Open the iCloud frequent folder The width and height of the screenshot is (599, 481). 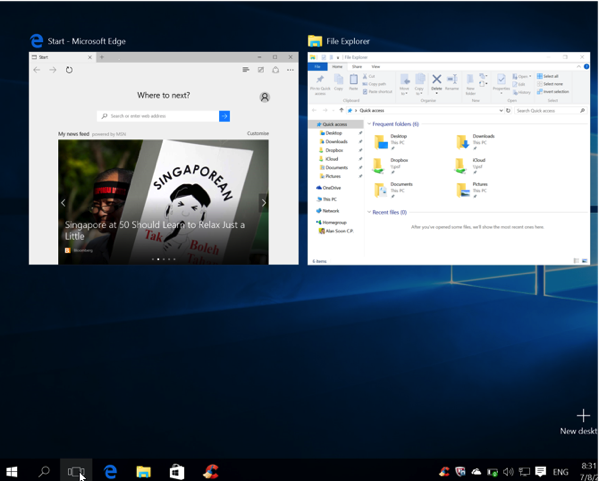pyautogui.click(x=471, y=166)
